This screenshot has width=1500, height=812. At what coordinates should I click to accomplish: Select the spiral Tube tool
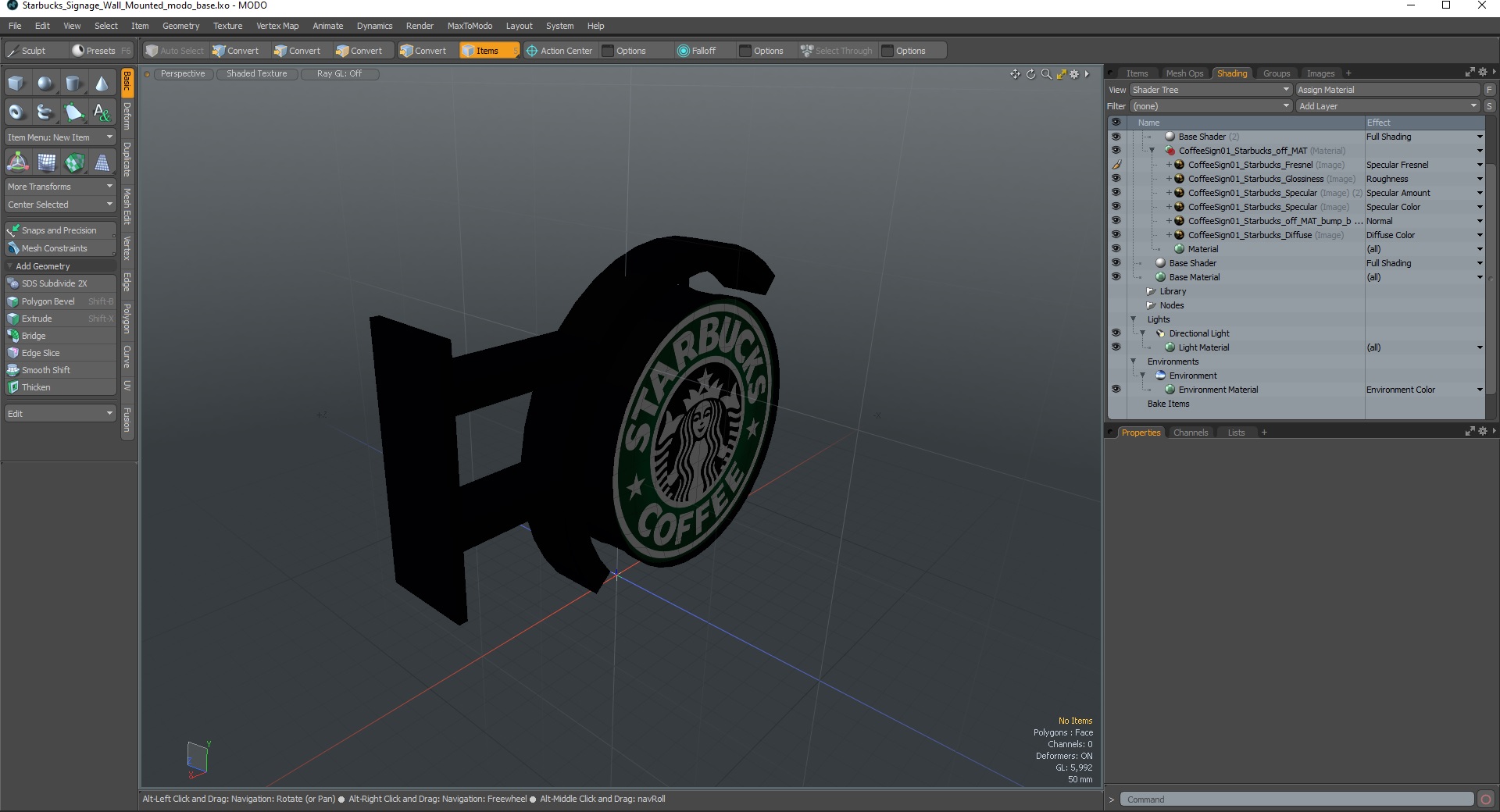(45, 112)
